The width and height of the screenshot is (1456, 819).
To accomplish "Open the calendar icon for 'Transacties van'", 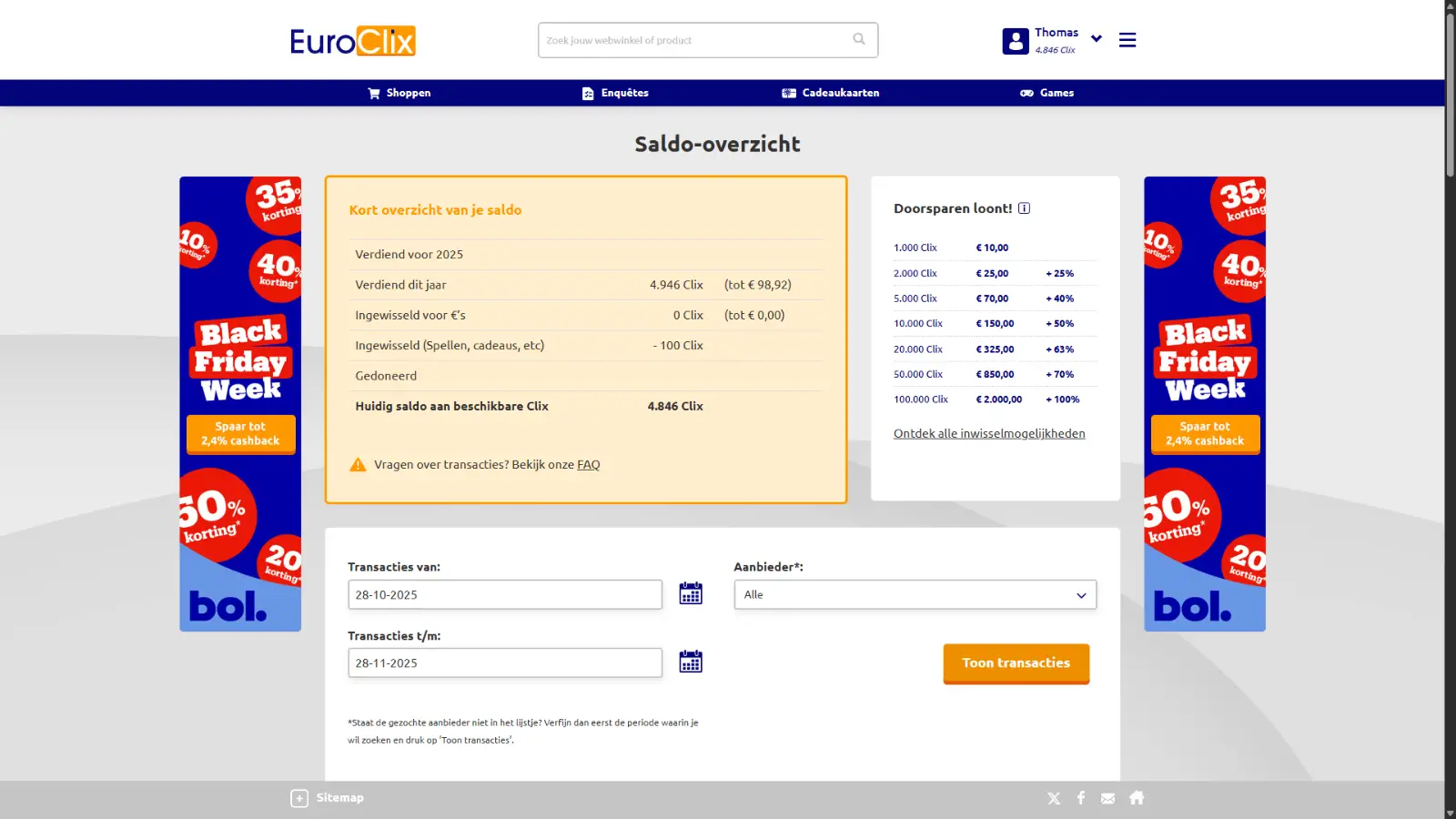I will click(x=691, y=592).
